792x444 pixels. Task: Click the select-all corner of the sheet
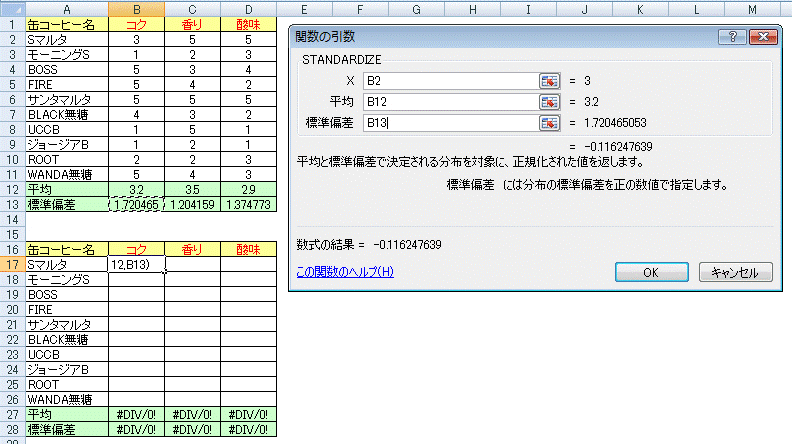coord(12,8)
